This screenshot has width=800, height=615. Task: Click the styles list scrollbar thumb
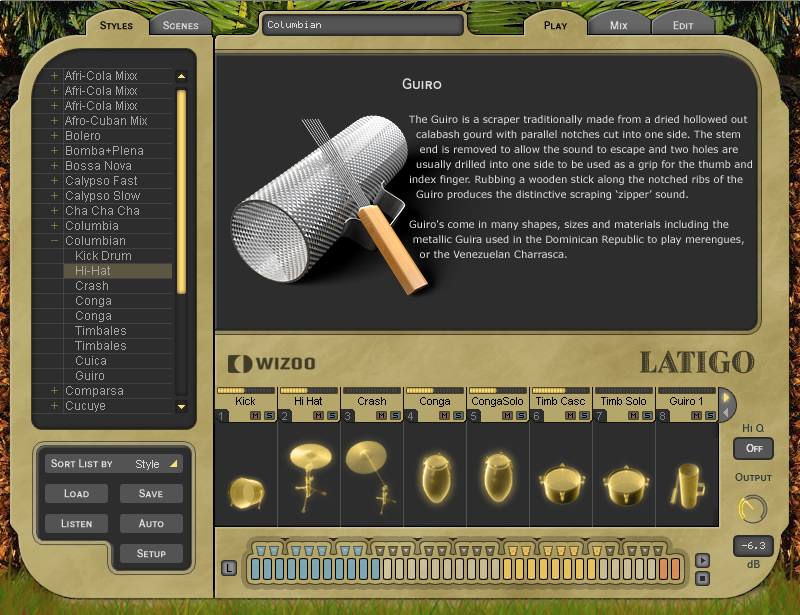pos(181,191)
